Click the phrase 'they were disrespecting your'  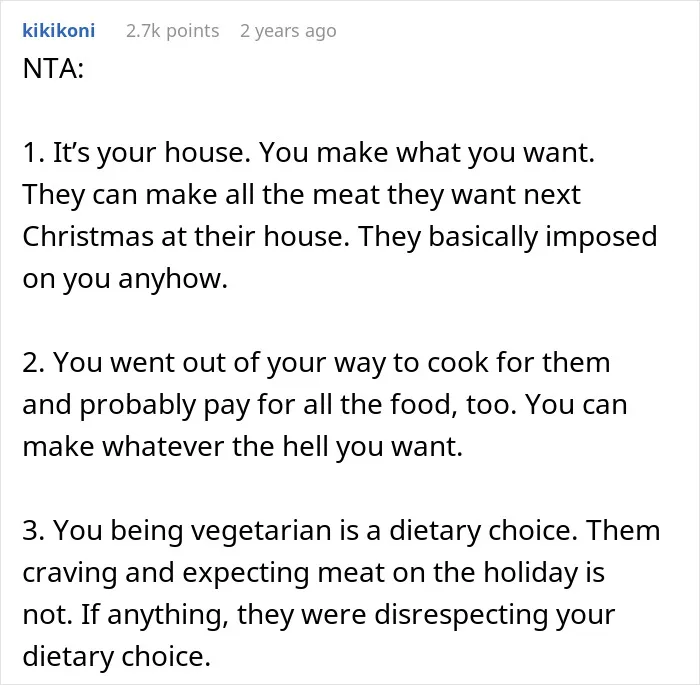click(x=426, y=614)
